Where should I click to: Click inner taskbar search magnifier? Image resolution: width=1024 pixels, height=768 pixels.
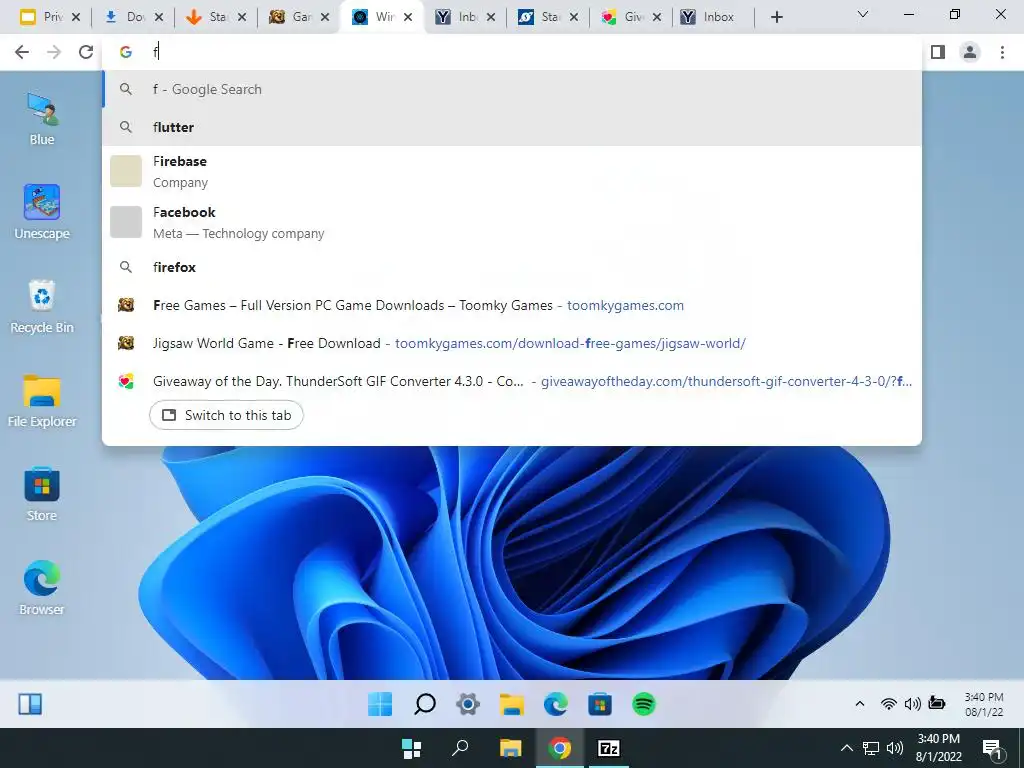pyautogui.click(x=425, y=704)
